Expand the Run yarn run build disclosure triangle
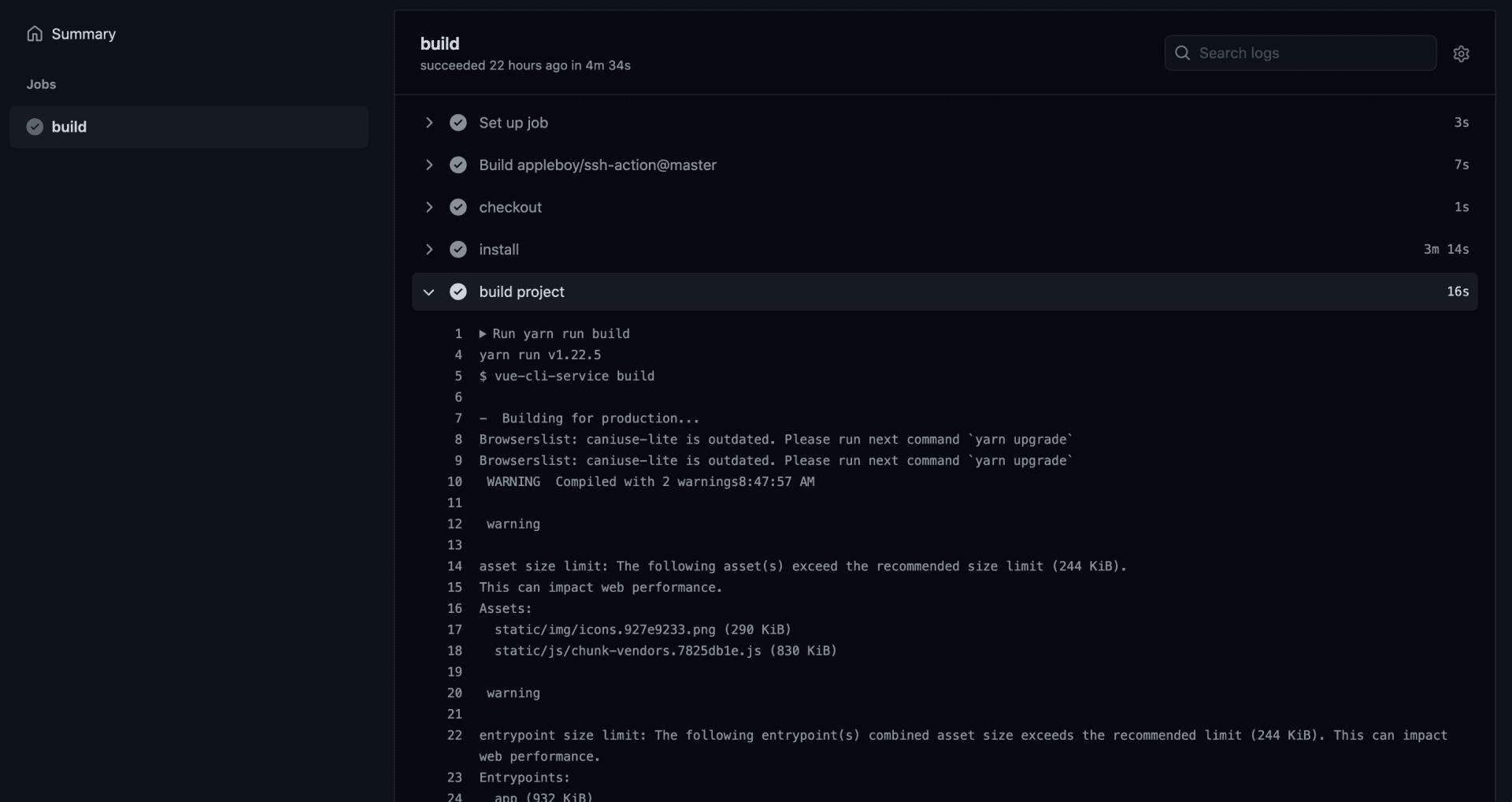Screen dimensions: 1512x802 [483, 334]
